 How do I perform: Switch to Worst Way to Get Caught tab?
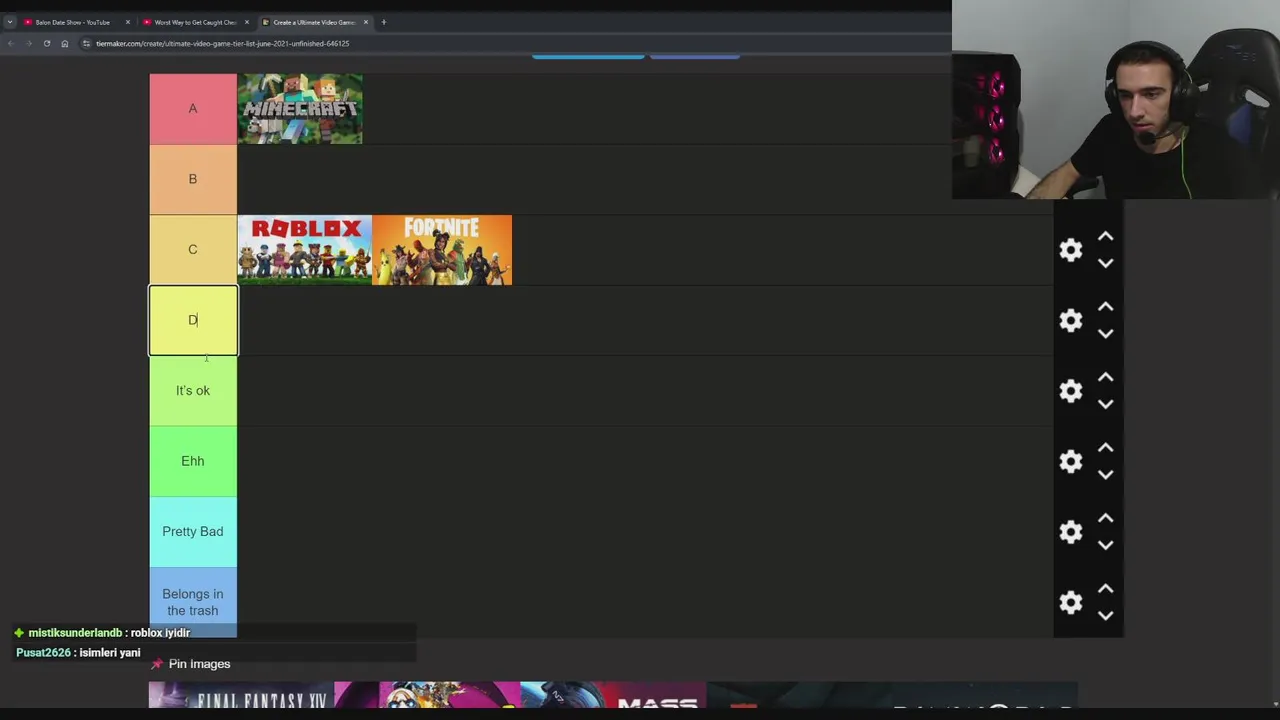[194, 22]
